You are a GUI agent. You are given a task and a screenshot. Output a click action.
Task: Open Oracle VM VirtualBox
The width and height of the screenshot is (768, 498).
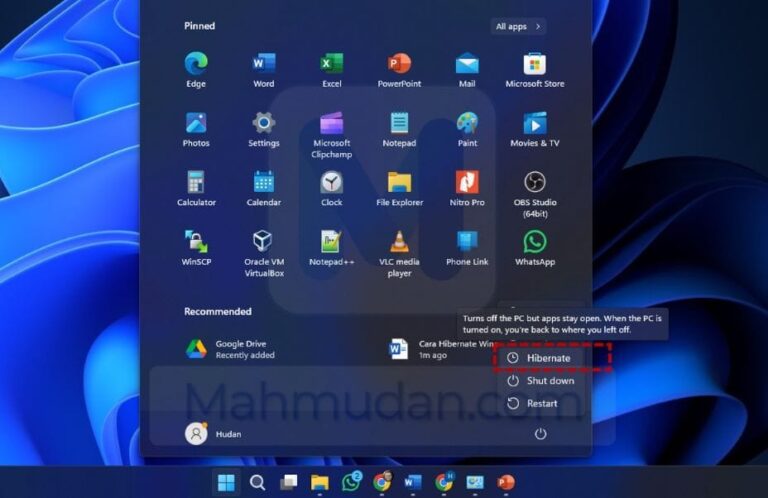tap(264, 254)
